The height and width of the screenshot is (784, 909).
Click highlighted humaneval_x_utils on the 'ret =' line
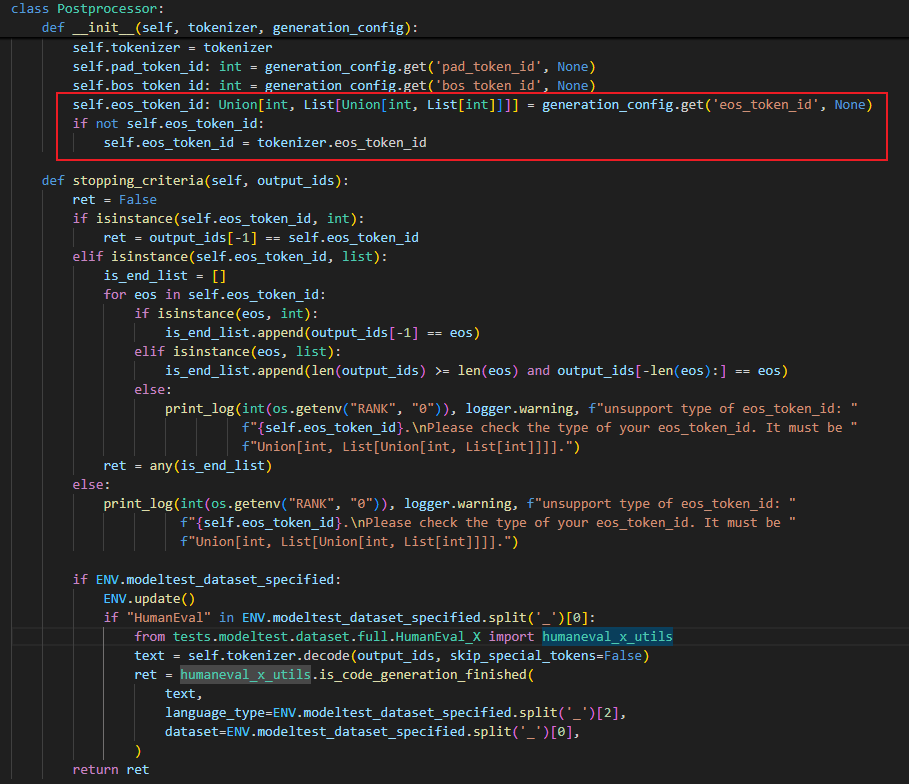[x=245, y=675]
